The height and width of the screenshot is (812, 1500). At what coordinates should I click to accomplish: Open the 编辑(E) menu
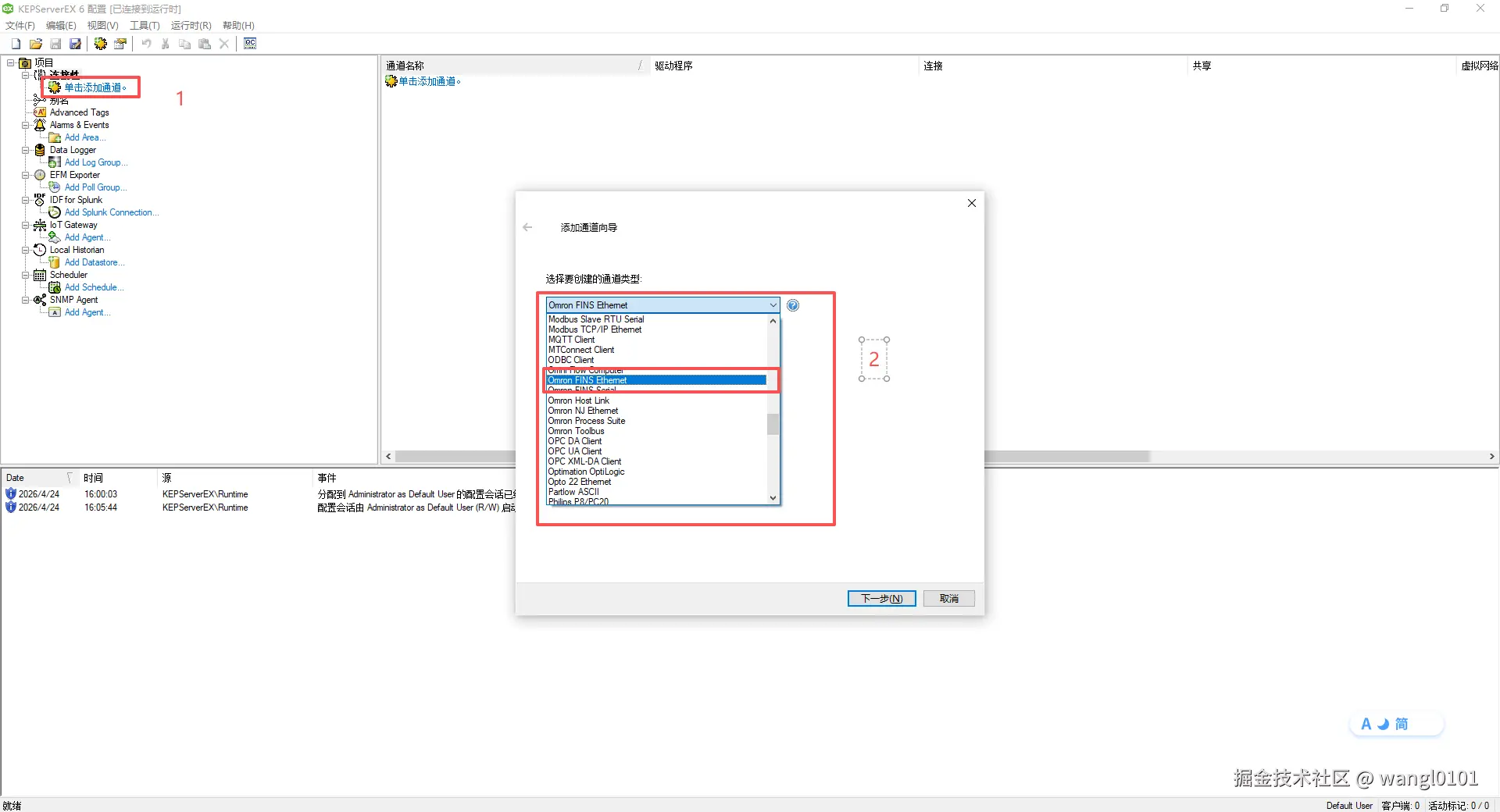click(61, 26)
